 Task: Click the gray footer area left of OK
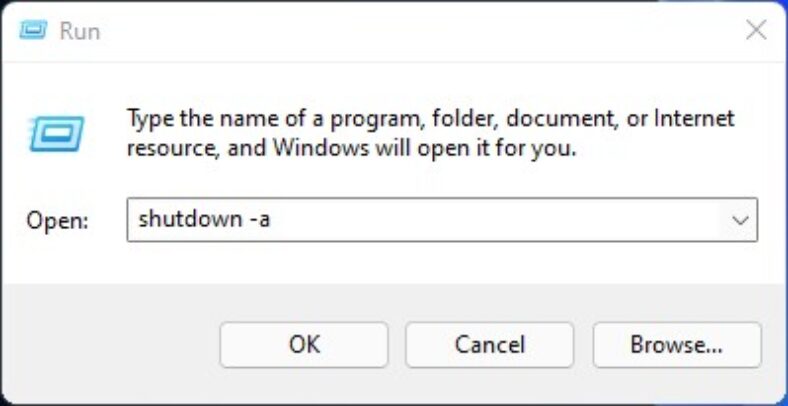(111, 345)
